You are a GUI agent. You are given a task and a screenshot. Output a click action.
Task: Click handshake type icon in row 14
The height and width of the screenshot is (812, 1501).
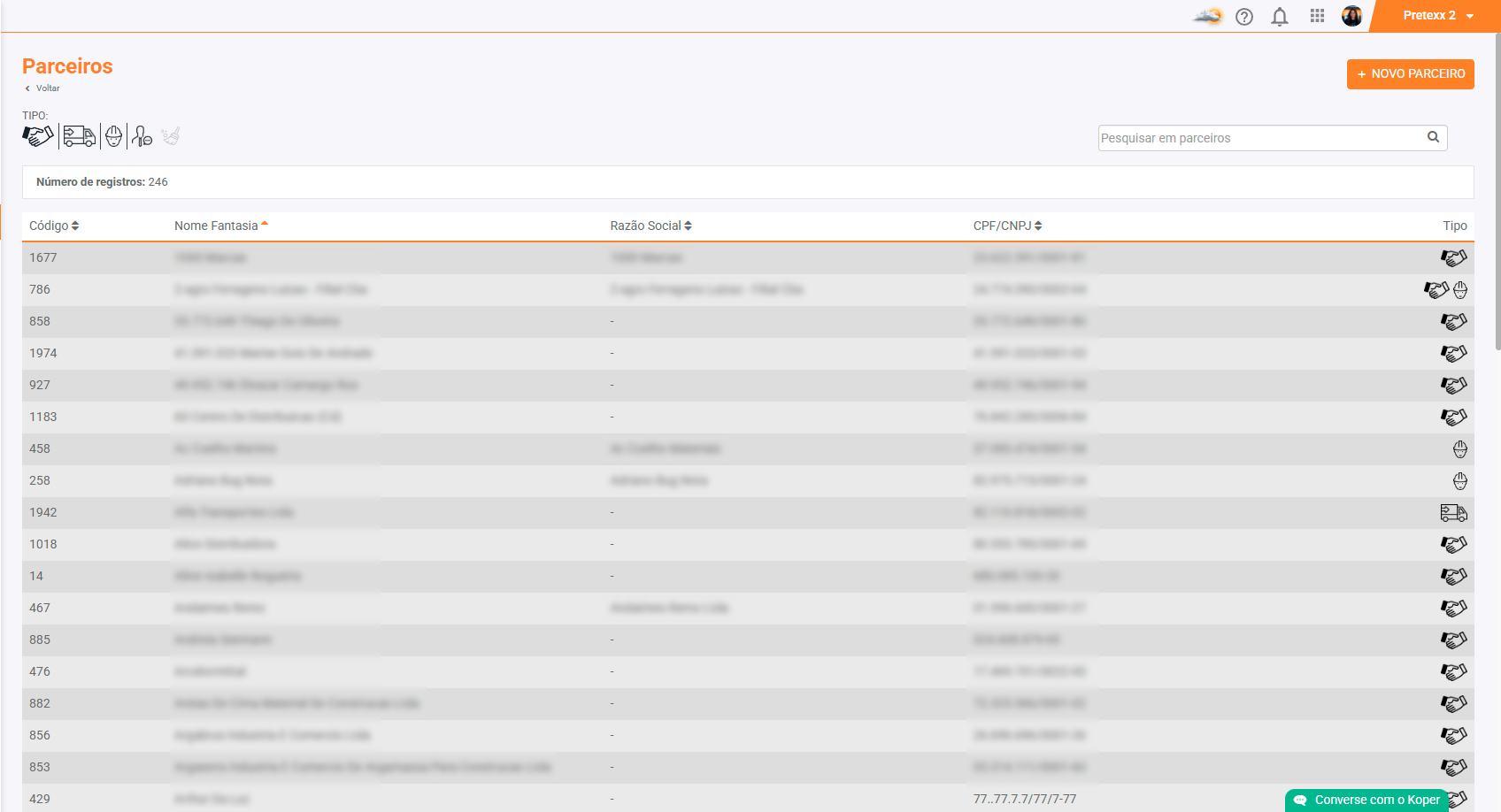point(1453,576)
